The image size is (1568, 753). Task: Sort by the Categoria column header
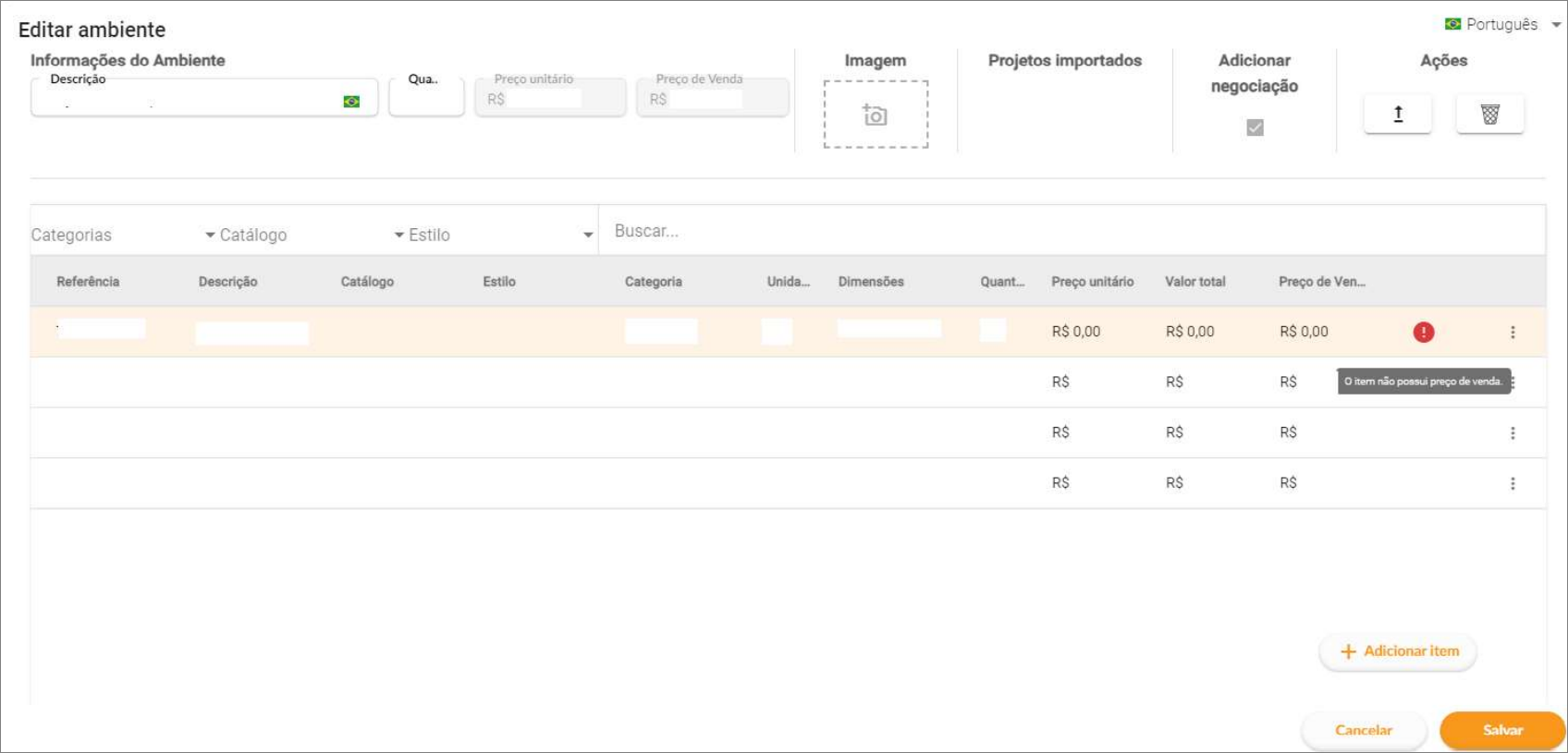(x=654, y=282)
